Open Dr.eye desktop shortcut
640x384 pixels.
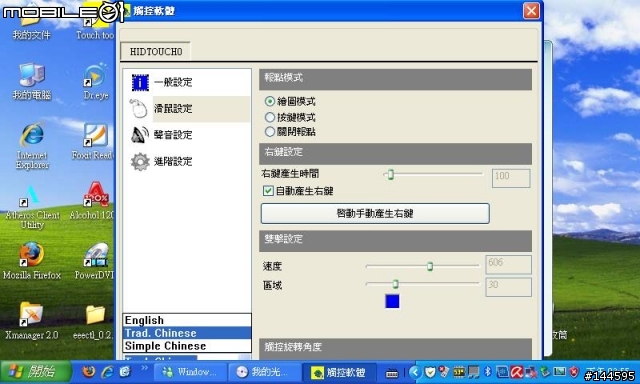pos(96,81)
